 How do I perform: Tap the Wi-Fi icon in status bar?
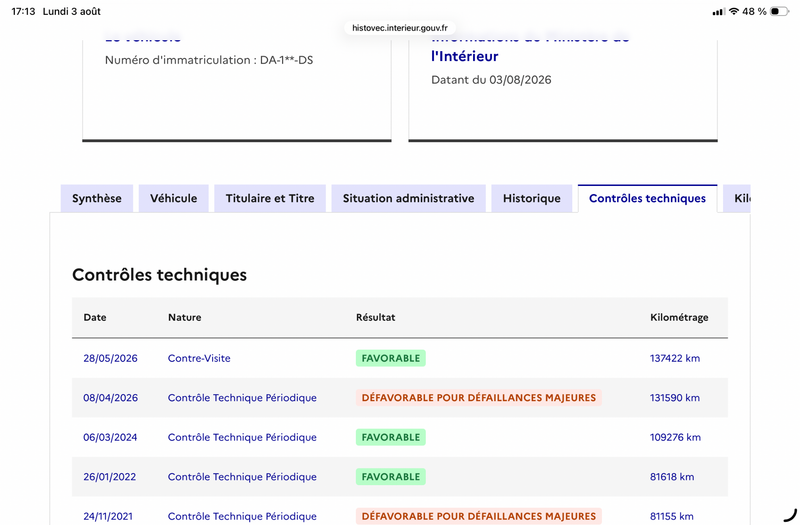[734, 11]
